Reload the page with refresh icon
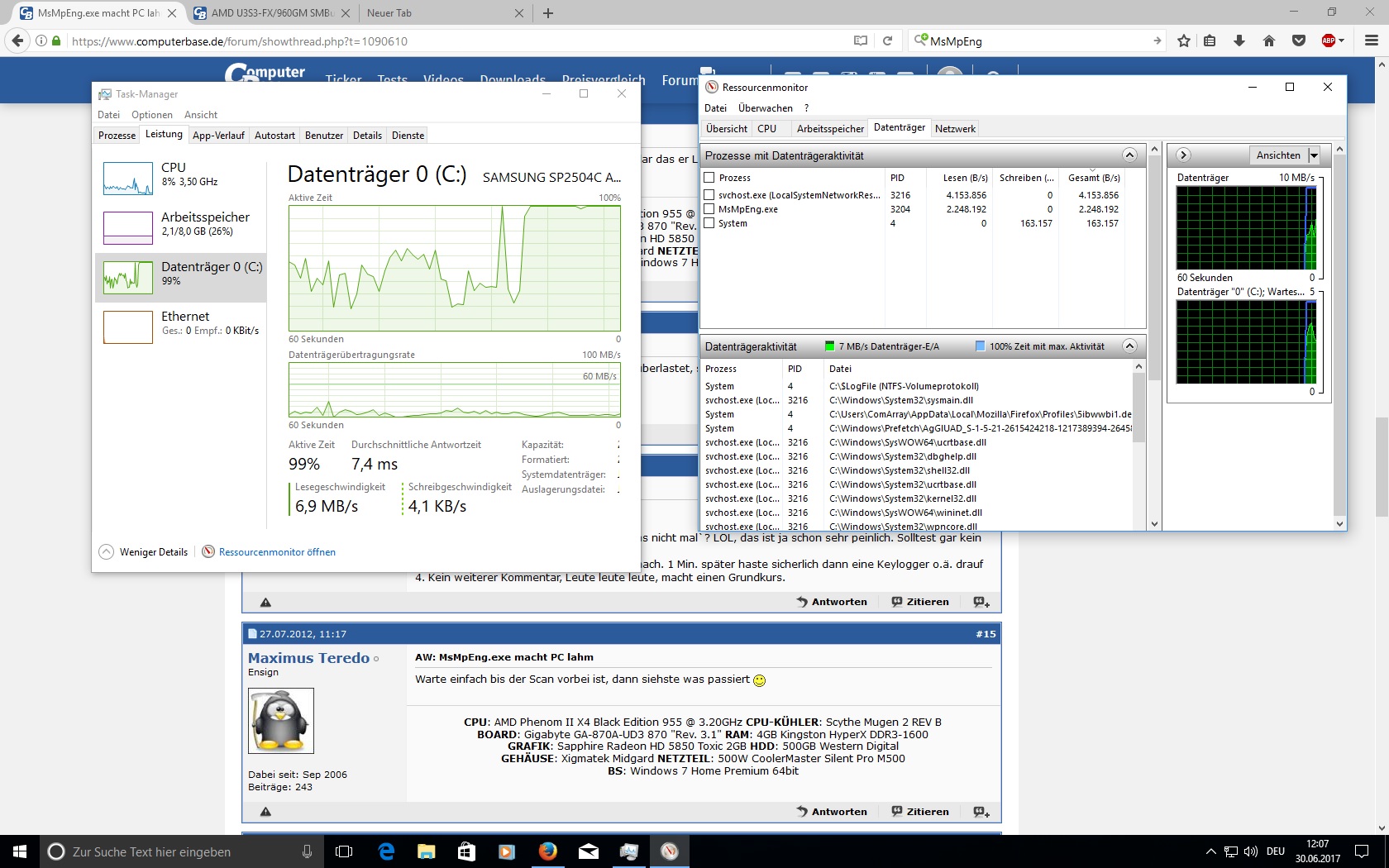This screenshot has width=1389, height=868. 887,41
